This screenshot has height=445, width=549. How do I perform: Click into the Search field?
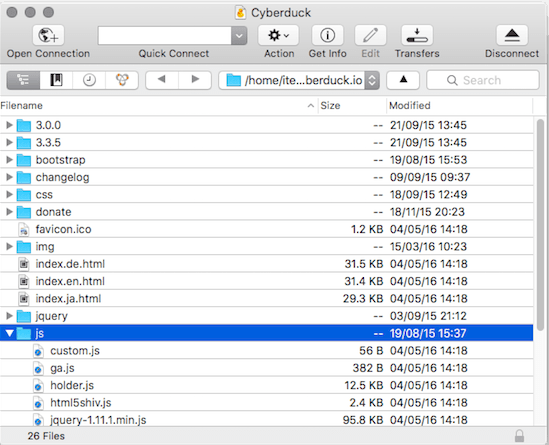pyautogui.click(x=482, y=80)
